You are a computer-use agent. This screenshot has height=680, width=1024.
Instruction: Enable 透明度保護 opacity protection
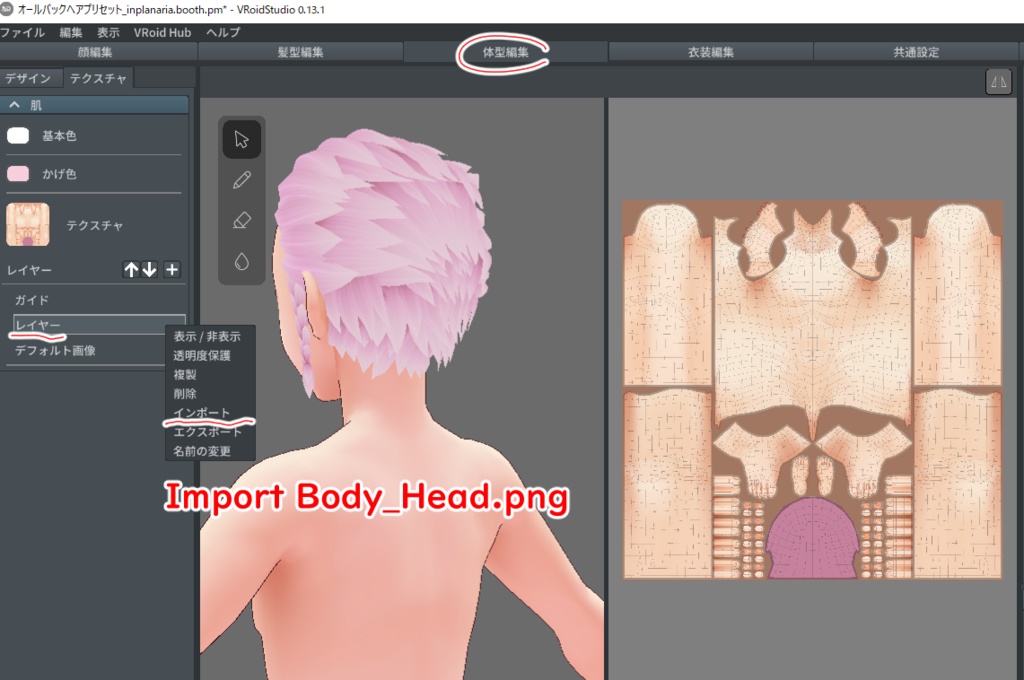tap(201, 356)
